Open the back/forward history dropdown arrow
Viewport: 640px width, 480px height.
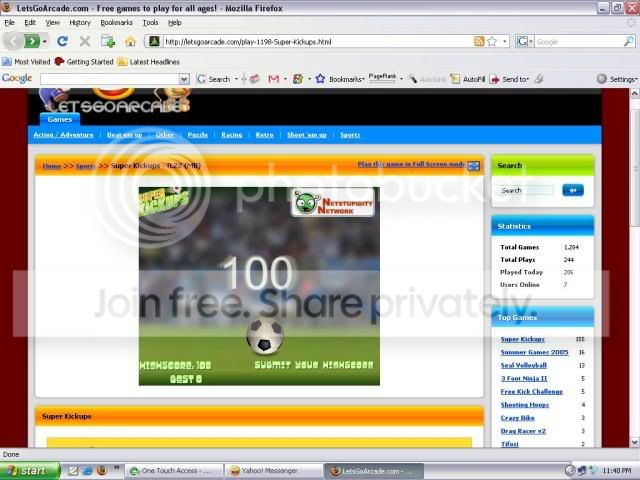coord(44,42)
